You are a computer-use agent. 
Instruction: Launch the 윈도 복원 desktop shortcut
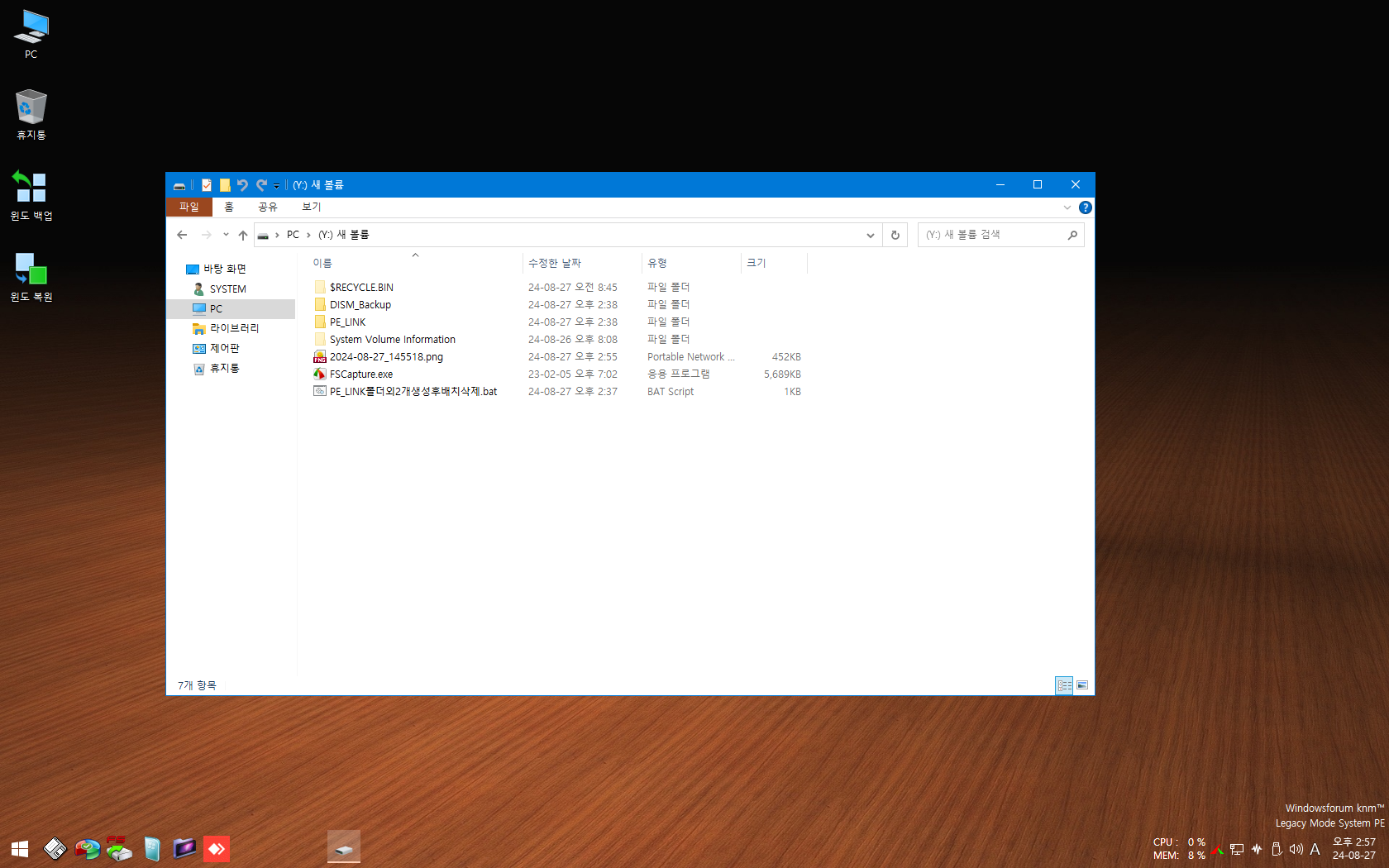coord(31,277)
